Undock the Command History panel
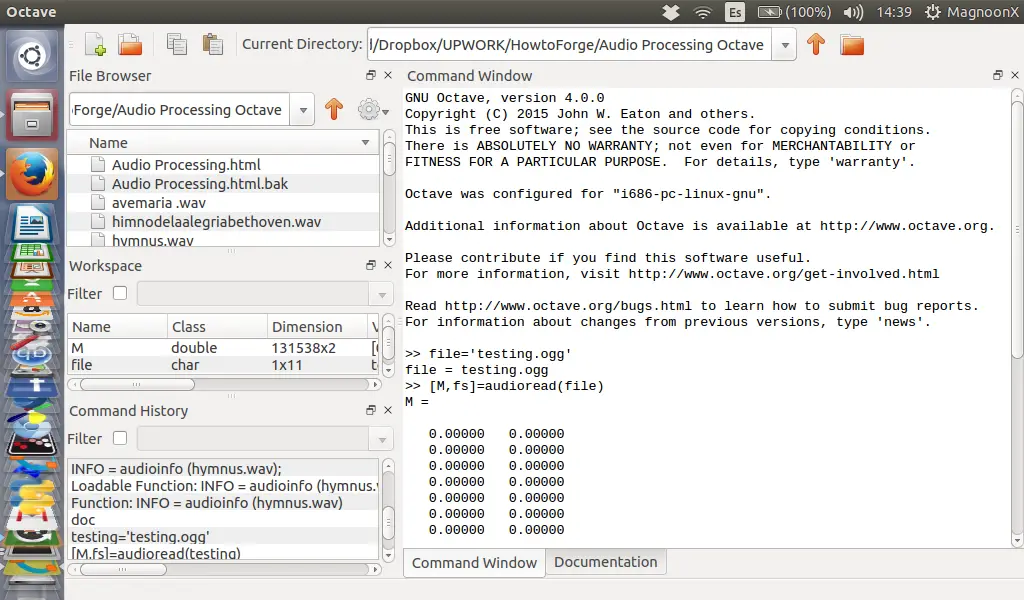The height and width of the screenshot is (600, 1024). pyautogui.click(x=371, y=409)
